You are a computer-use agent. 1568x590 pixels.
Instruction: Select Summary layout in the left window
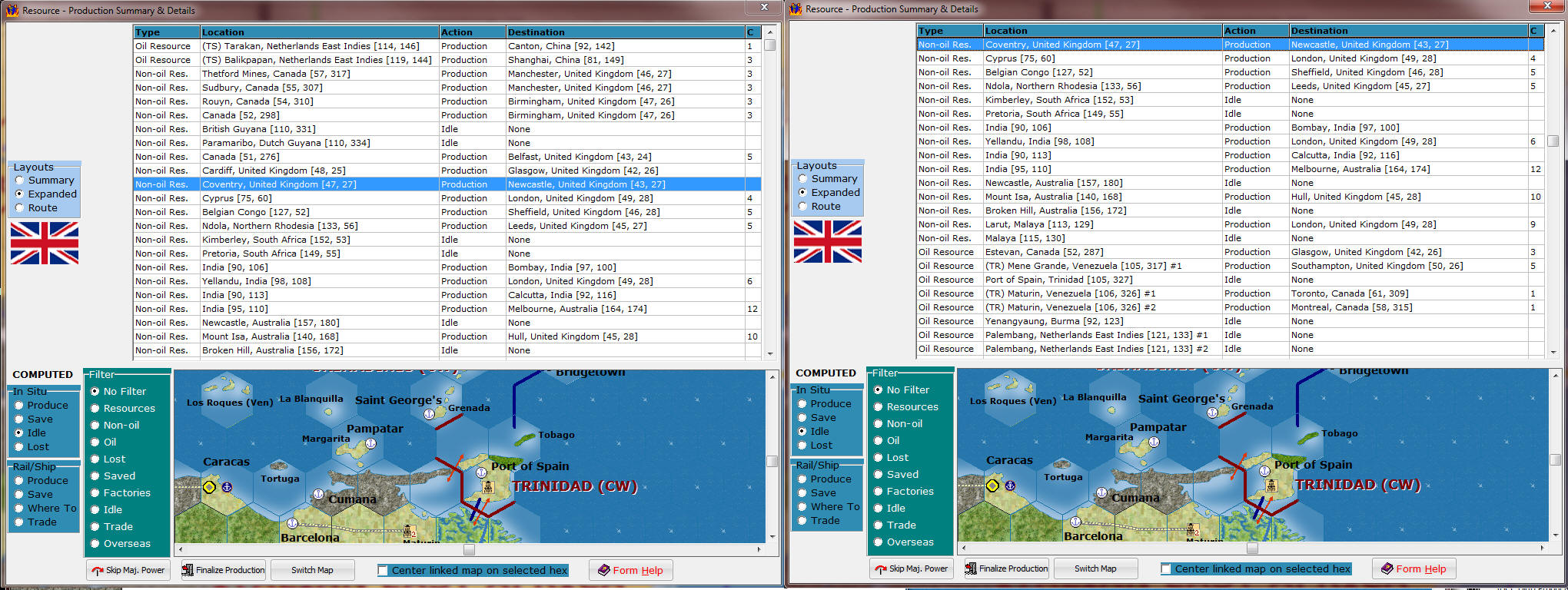tap(20, 181)
